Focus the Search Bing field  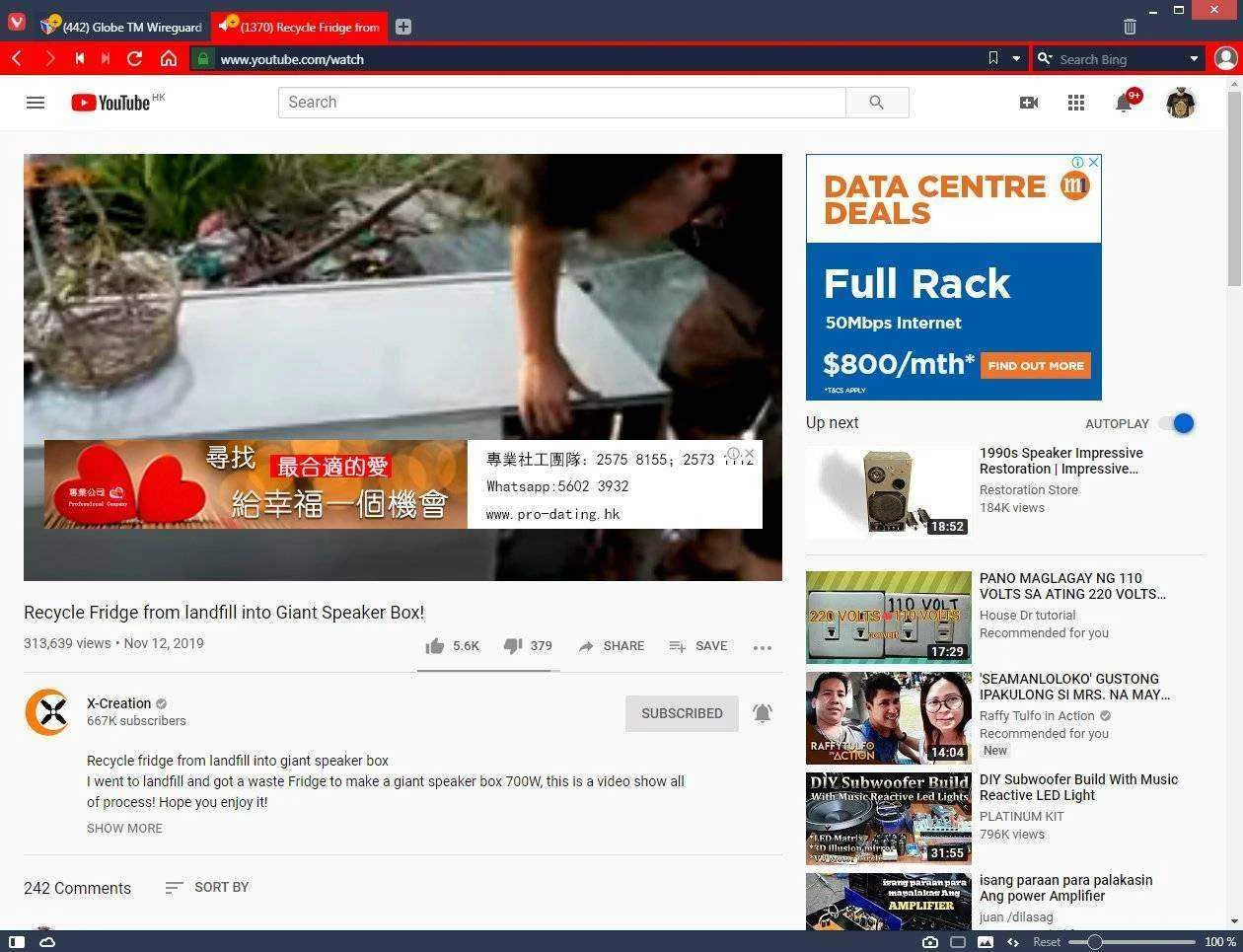[1120, 59]
